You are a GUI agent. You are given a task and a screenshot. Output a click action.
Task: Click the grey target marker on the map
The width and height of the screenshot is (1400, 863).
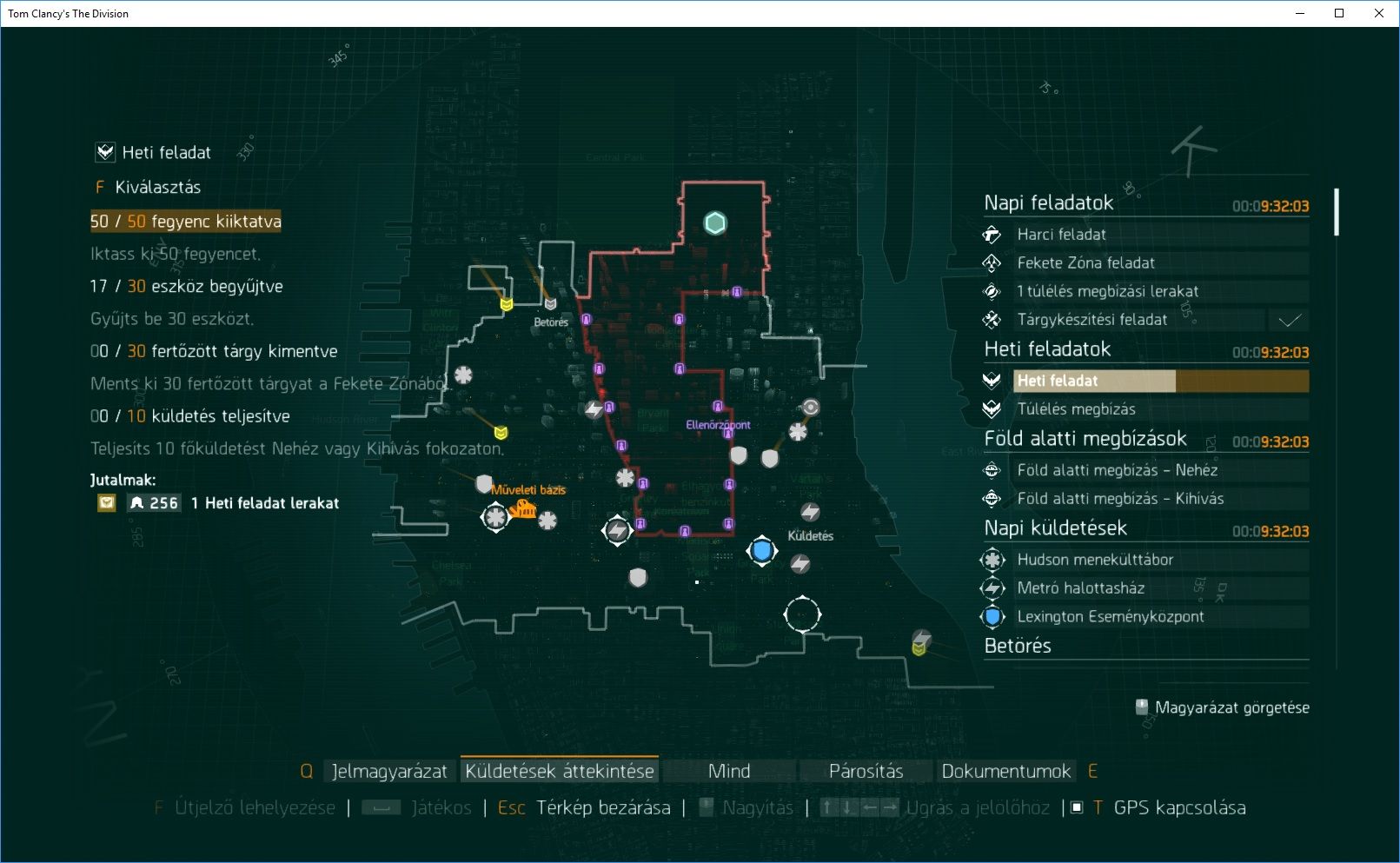pos(811,407)
